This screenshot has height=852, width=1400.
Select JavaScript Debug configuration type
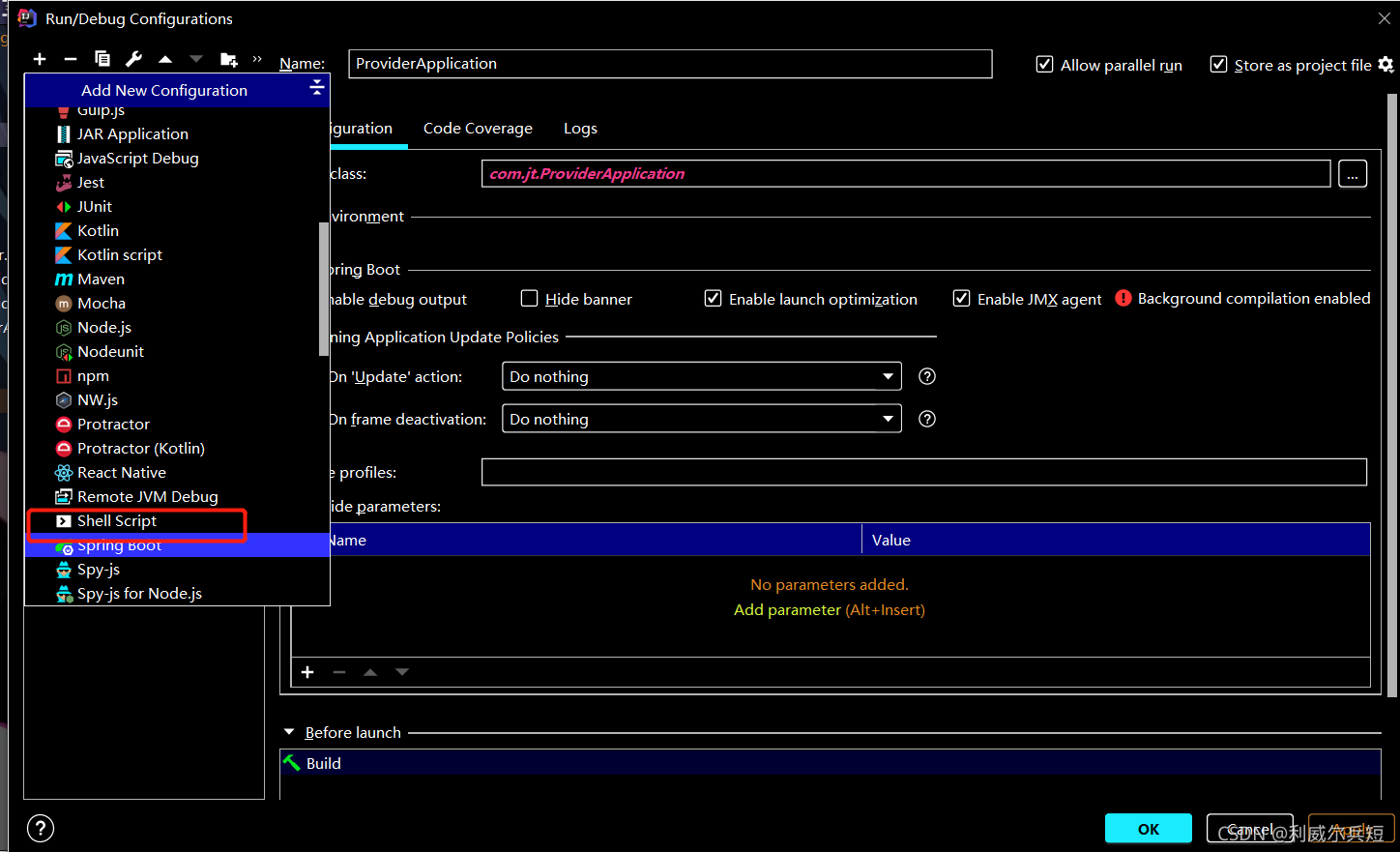pos(177,158)
